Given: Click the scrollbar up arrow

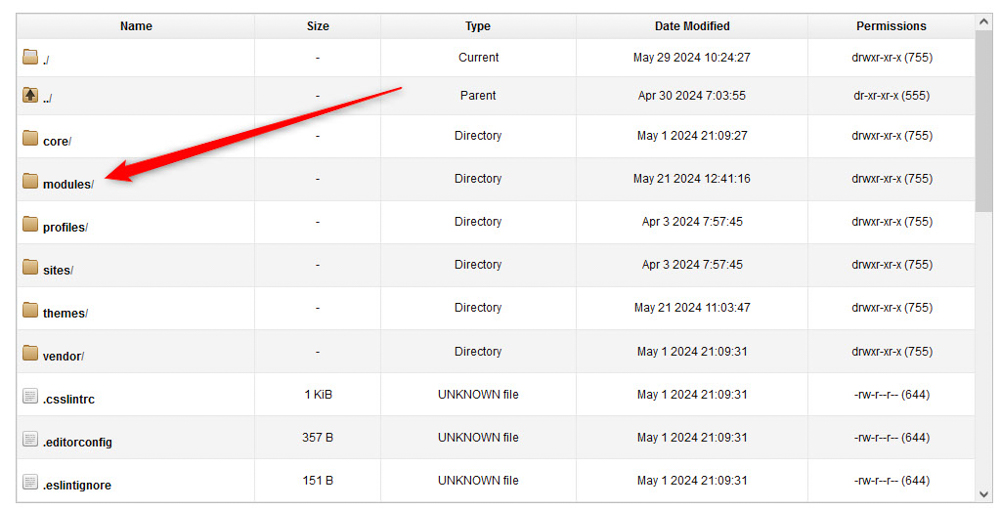Looking at the screenshot, I should 984,22.
